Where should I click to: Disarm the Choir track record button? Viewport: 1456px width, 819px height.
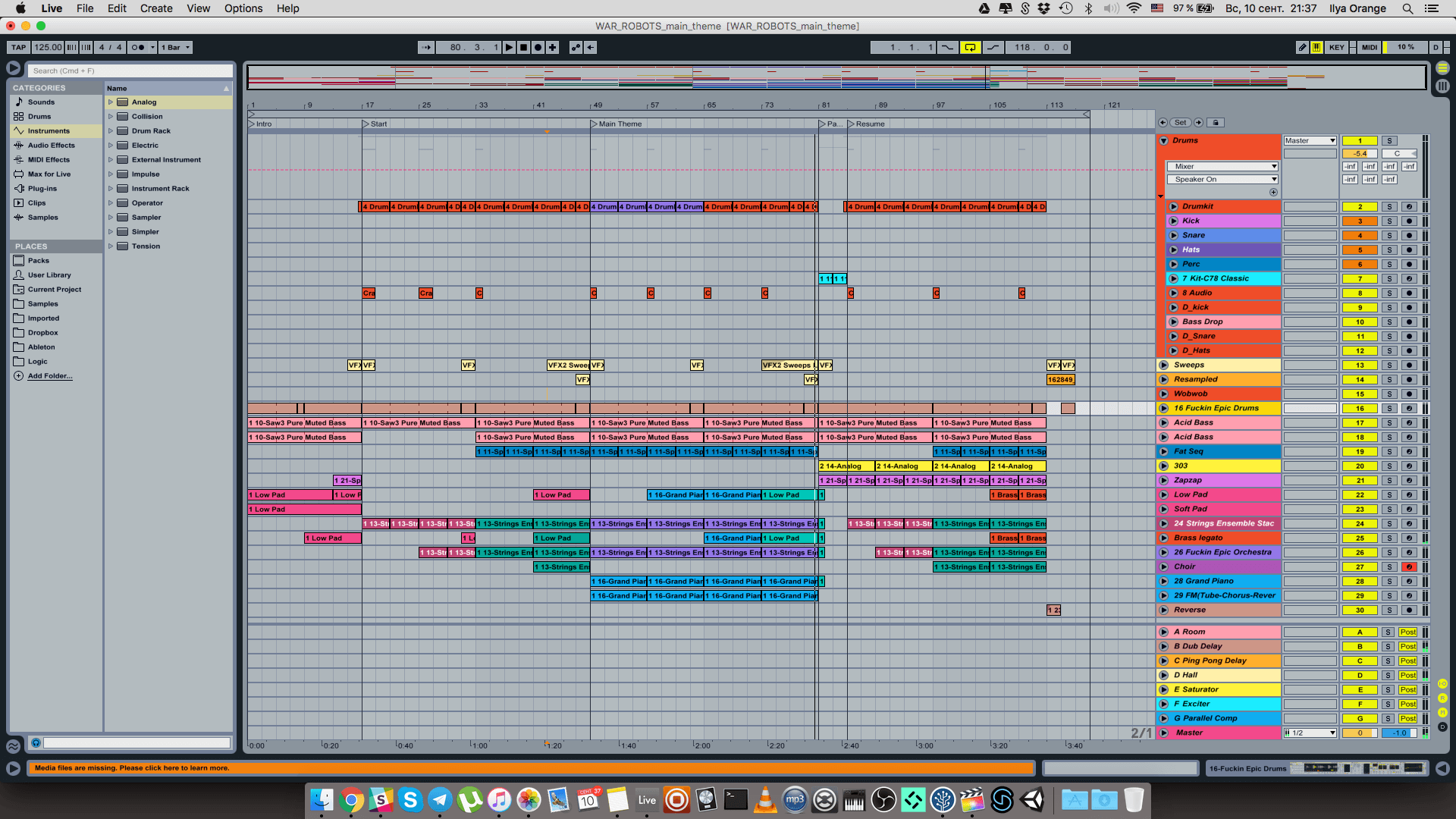click(x=1409, y=567)
